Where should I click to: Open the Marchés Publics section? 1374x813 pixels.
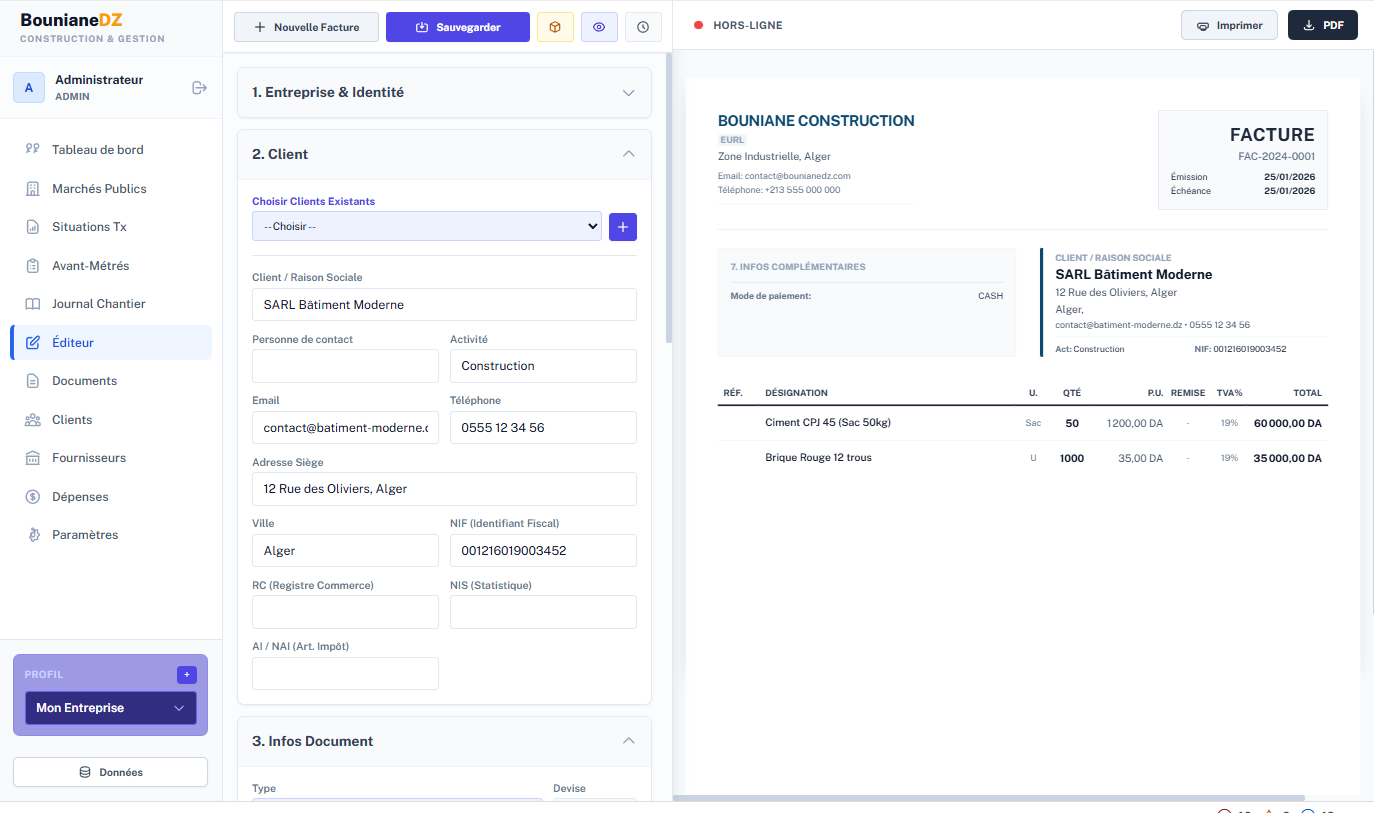tap(99, 189)
